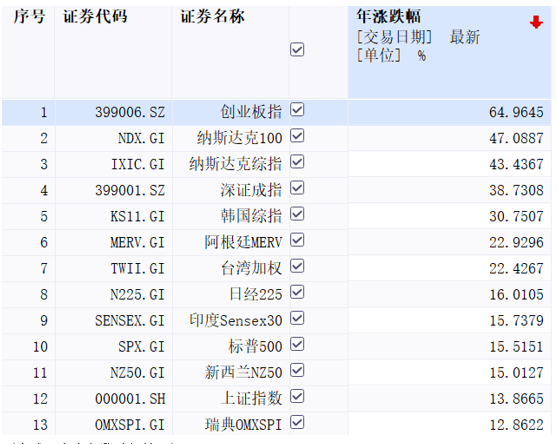
Task: Toggle checkbox for 日经225
Action: coord(297,292)
